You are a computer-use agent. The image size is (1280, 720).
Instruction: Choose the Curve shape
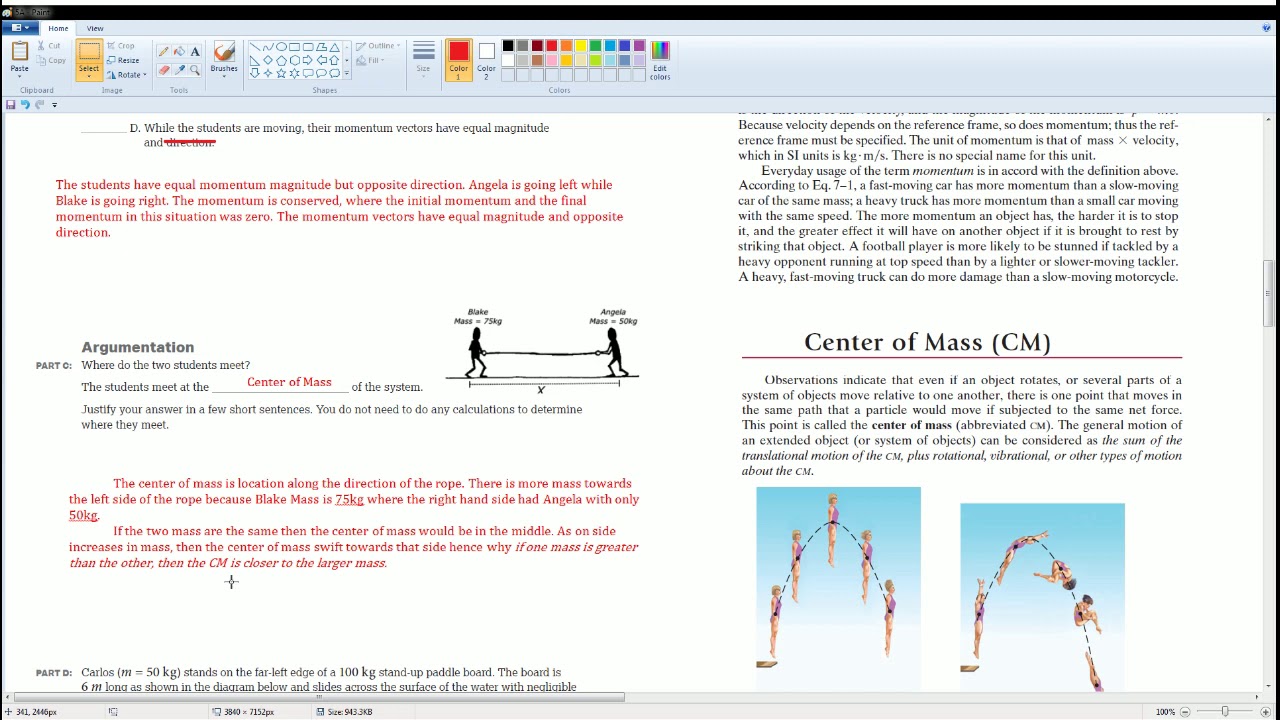tap(268, 47)
